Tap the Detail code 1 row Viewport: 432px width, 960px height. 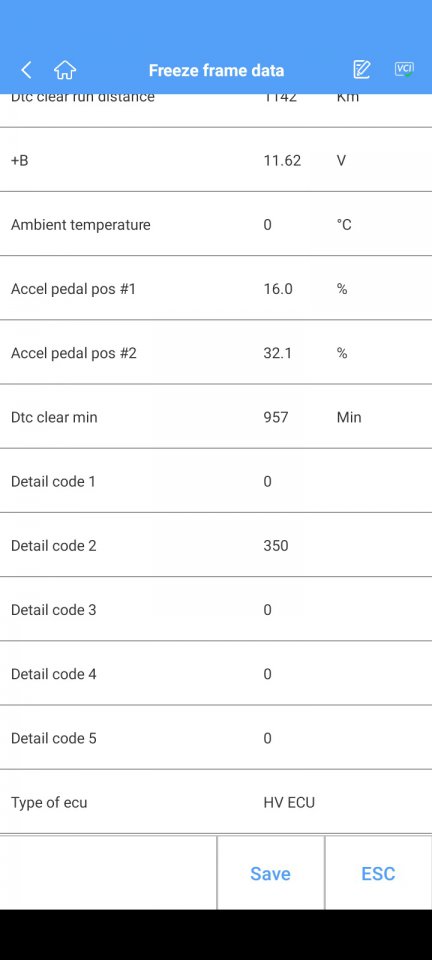(216, 481)
